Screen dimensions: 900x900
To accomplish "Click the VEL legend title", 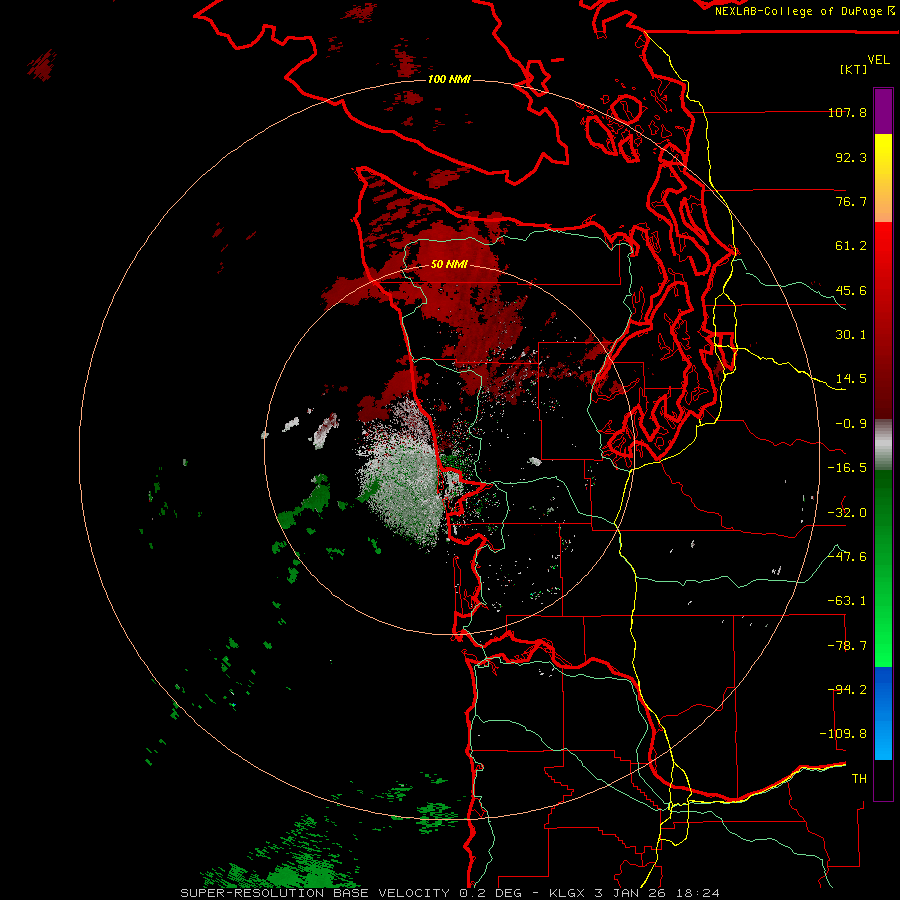I will point(879,60).
